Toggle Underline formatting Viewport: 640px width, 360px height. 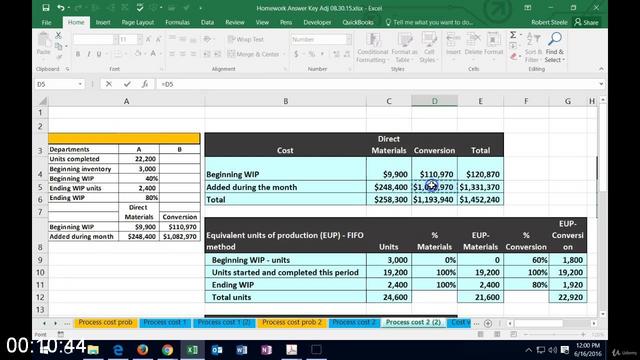99,54
